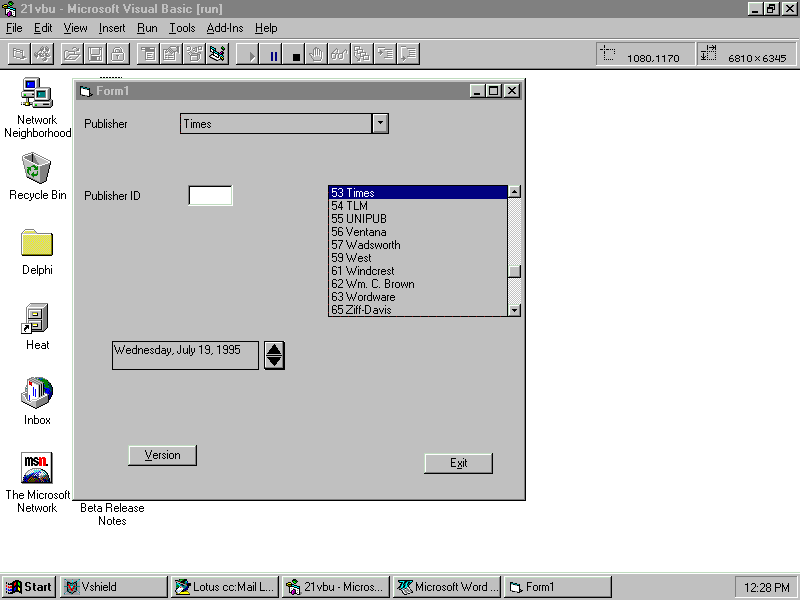Open the Run menu
Viewport: 800px width, 600px height.
coord(147,28)
